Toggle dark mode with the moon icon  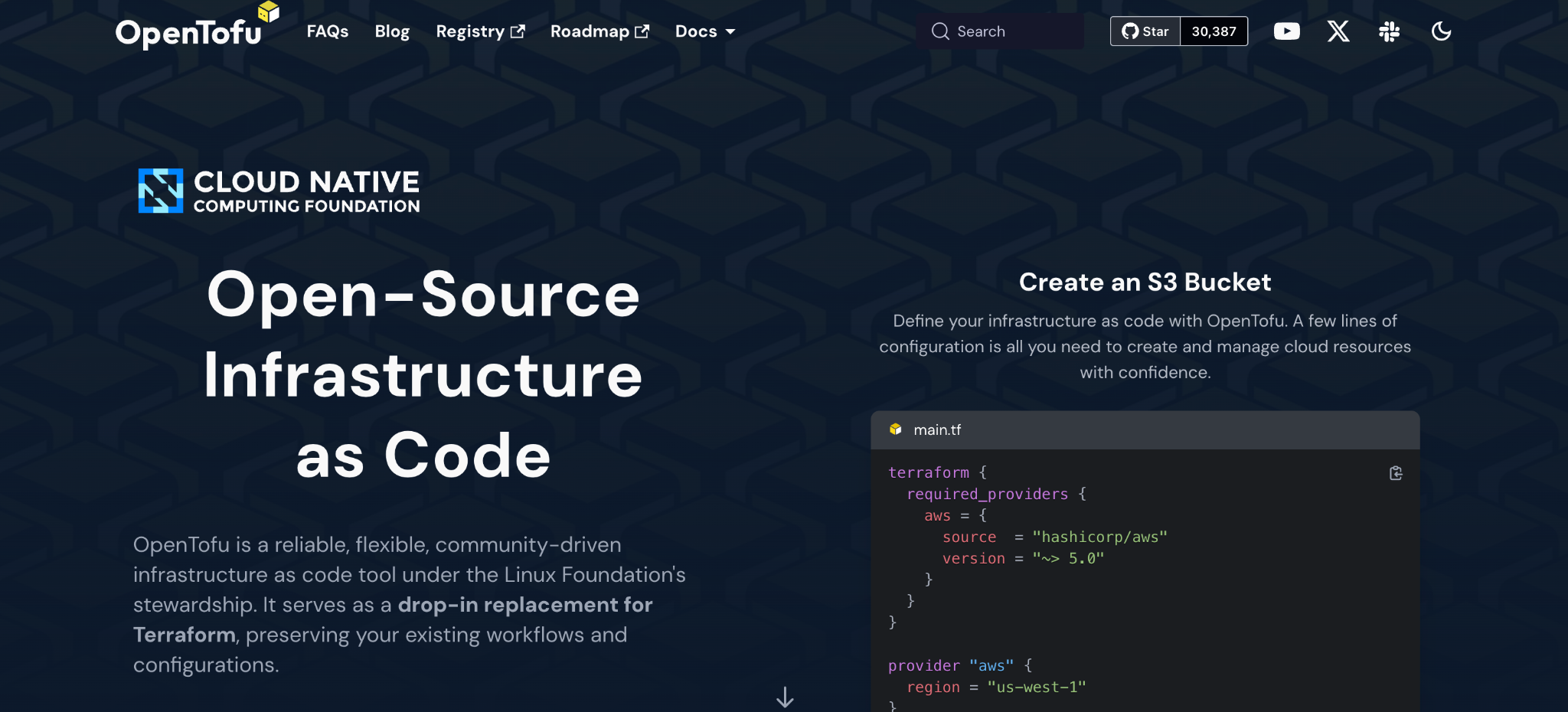pyautogui.click(x=1441, y=31)
